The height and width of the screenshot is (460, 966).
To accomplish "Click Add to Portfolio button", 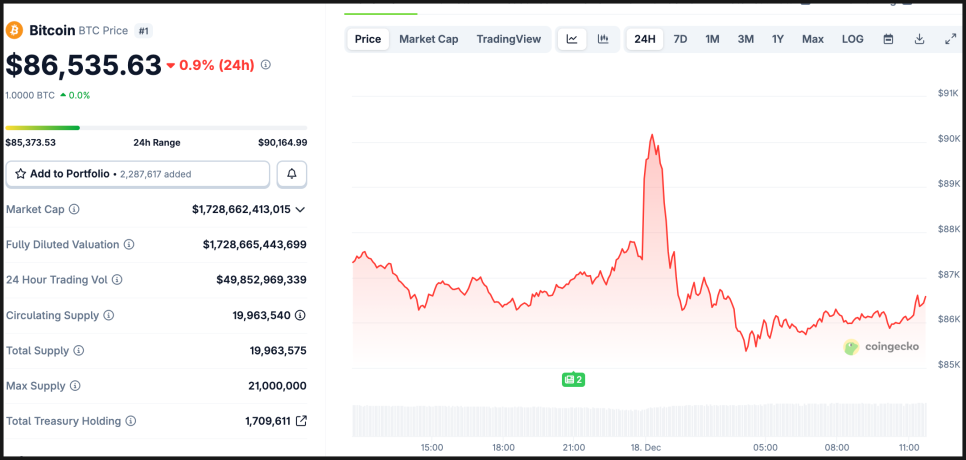I will [138, 174].
